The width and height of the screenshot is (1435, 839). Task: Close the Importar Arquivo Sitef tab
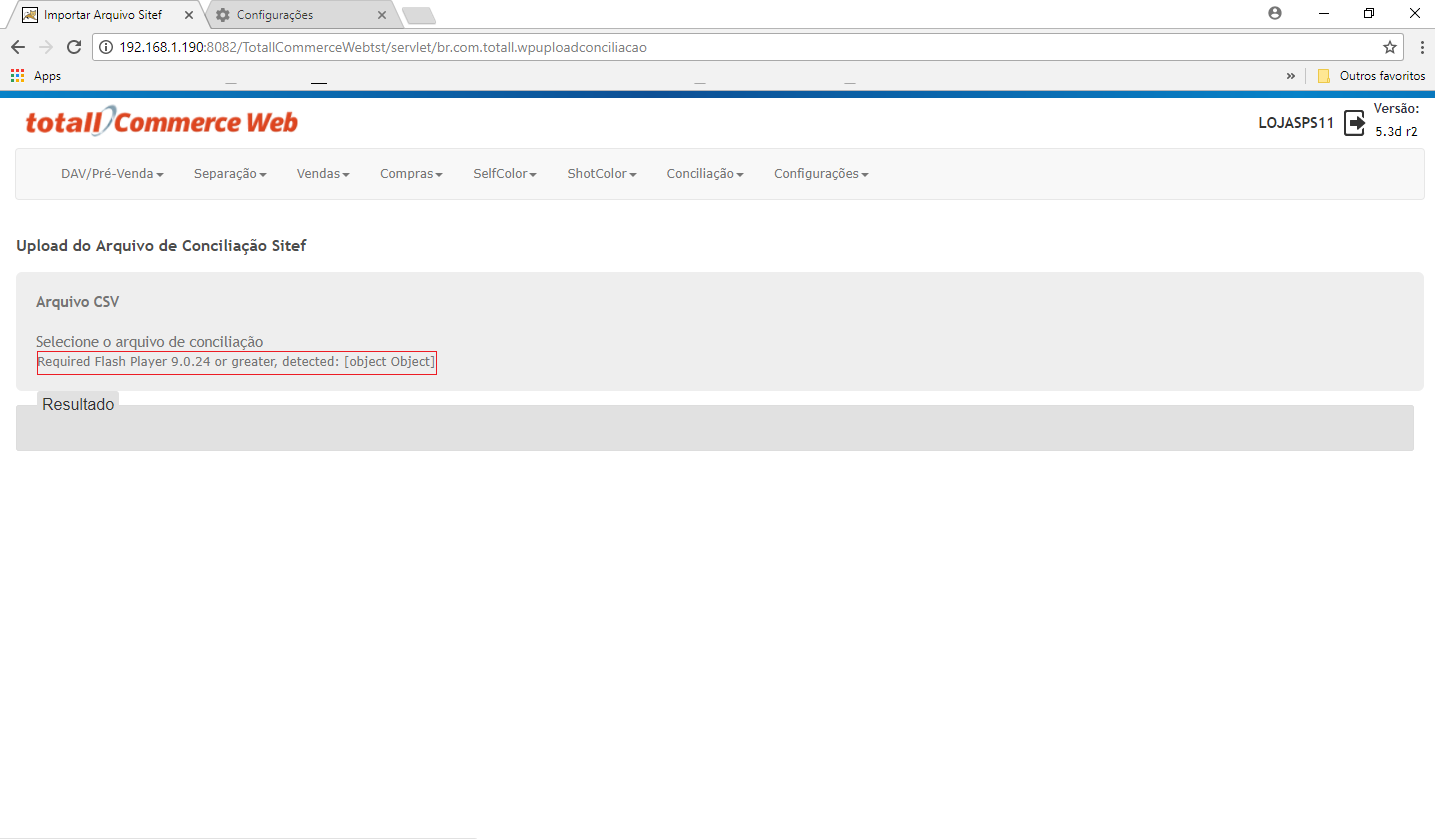189,15
